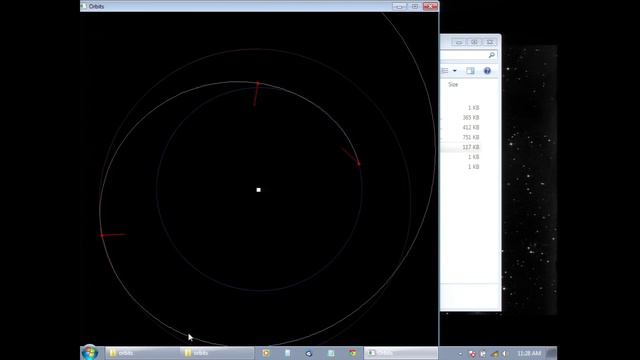Select the active Orbits program taskbar button
The width and height of the screenshot is (640, 360).
(x=400, y=353)
